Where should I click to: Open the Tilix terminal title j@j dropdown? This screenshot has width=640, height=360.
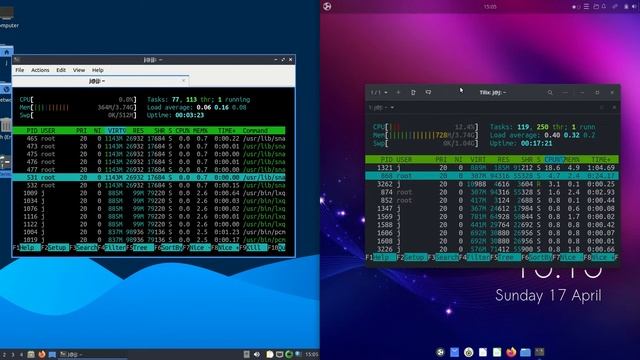pos(381,108)
